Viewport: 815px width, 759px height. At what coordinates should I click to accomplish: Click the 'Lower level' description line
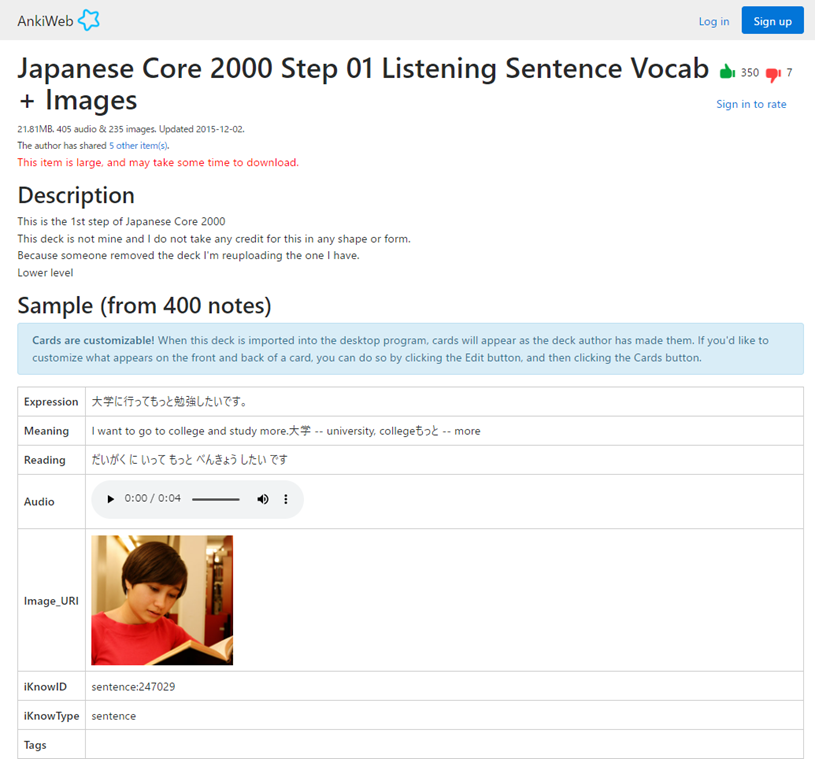[x=45, y=273]
